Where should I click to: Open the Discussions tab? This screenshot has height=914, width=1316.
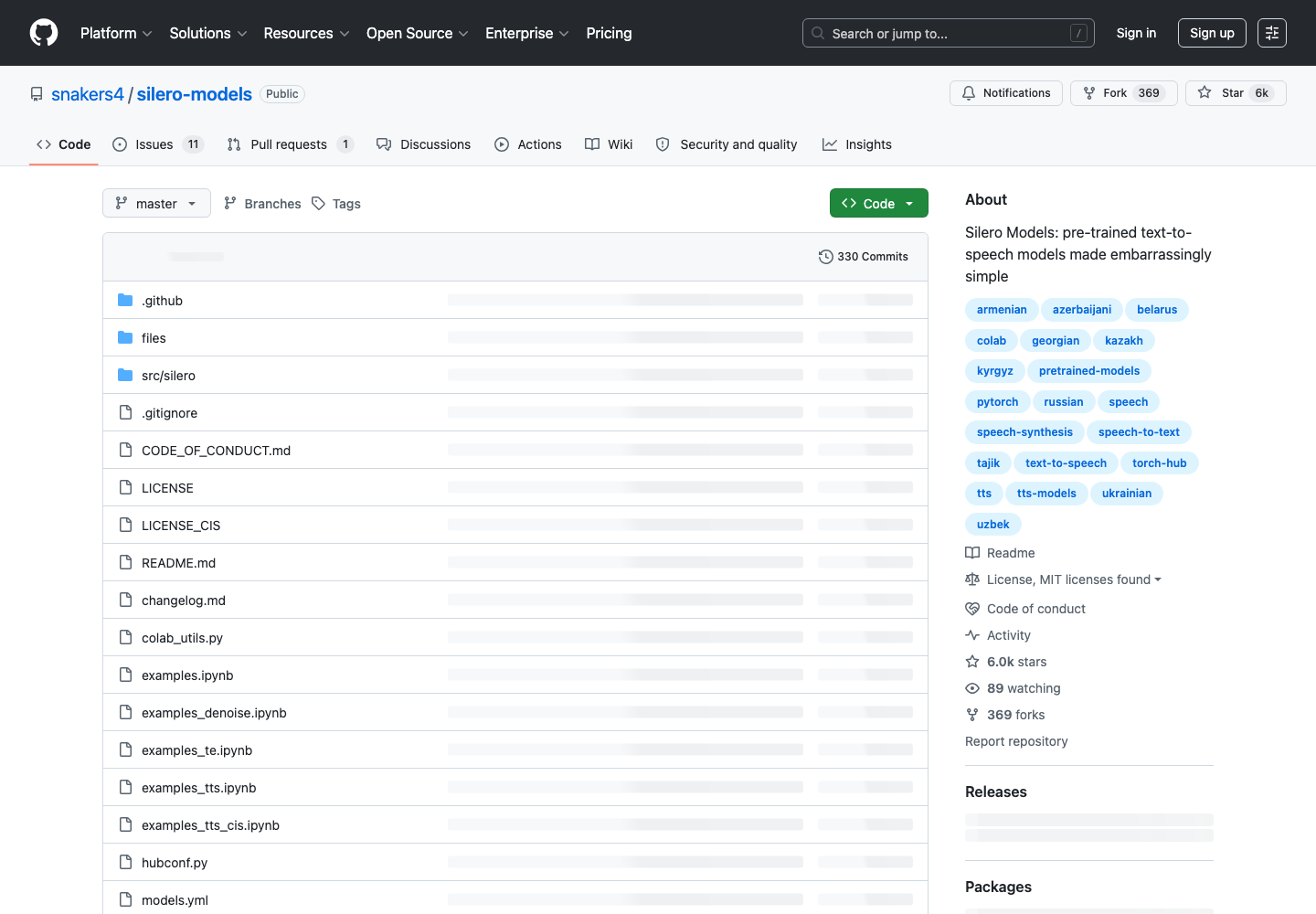pos(424,144)
